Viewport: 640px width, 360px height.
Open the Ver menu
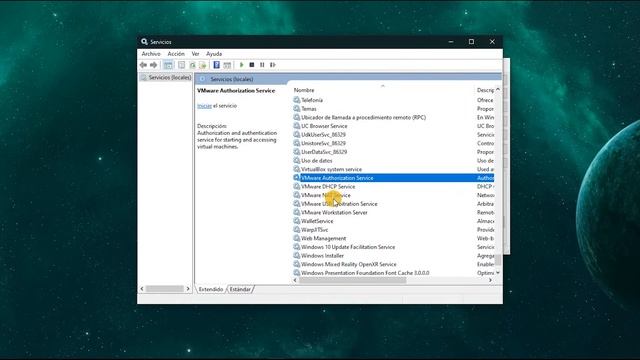196,53
